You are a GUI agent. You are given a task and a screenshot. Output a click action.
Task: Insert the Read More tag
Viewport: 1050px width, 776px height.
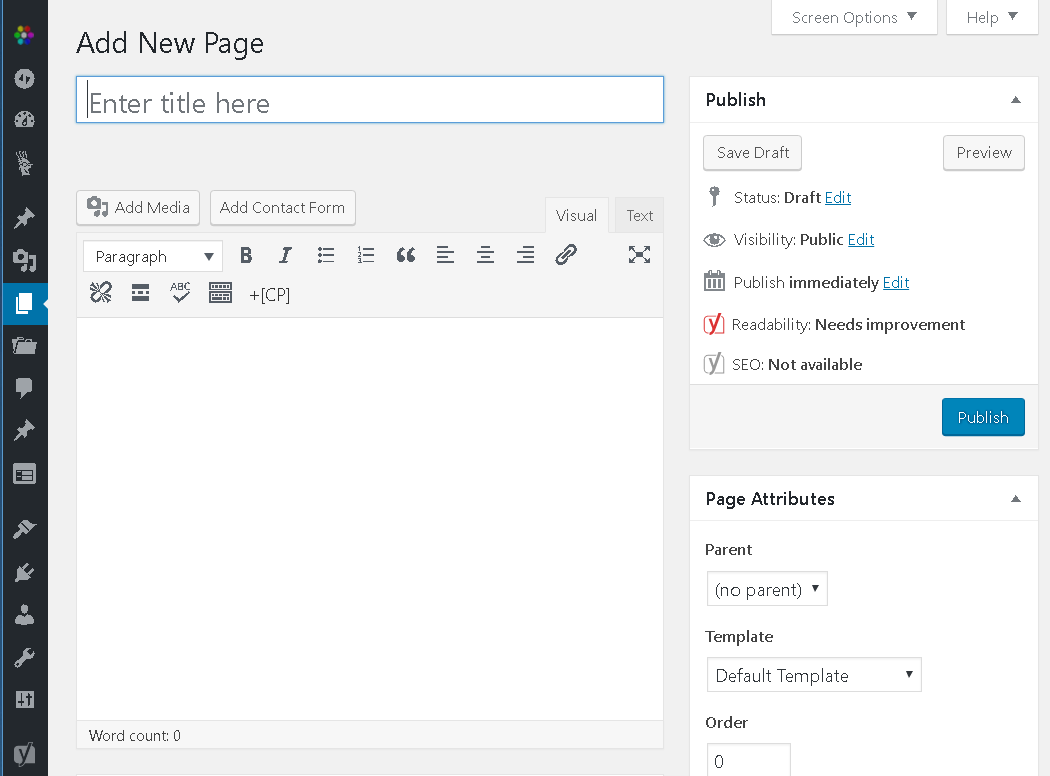pyautogui.click(x=140, y=293)
